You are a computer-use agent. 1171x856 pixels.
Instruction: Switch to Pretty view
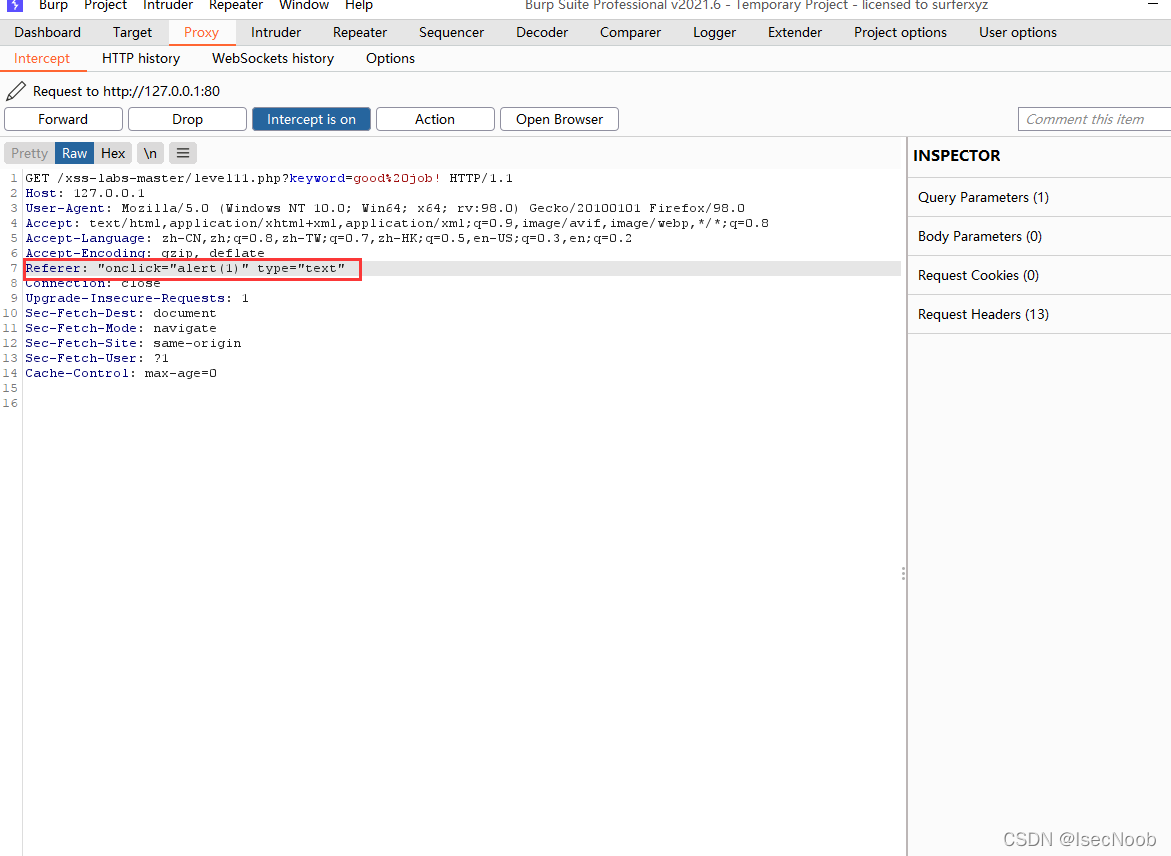29,153
